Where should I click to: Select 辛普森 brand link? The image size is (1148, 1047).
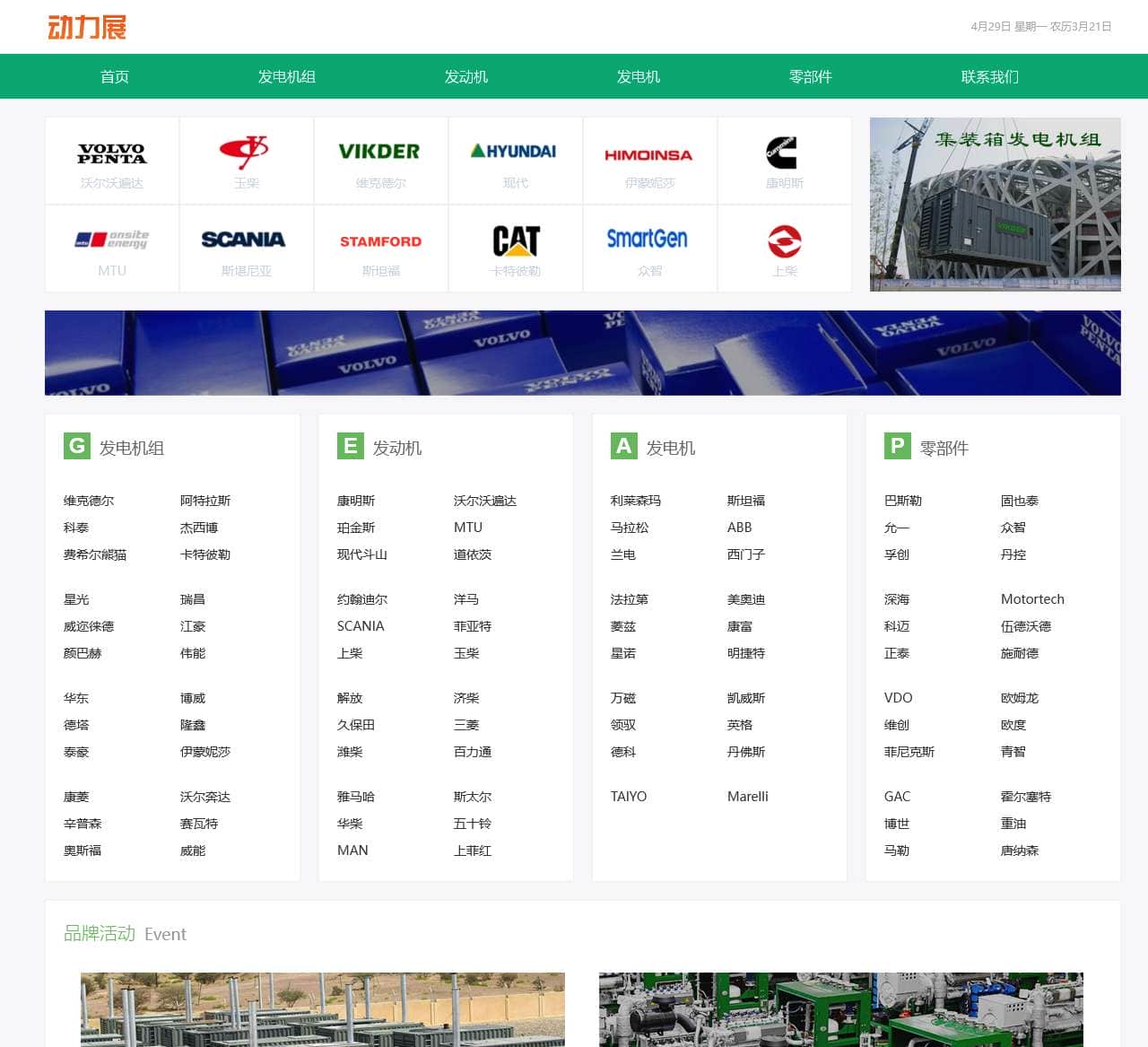click(83, 824)
